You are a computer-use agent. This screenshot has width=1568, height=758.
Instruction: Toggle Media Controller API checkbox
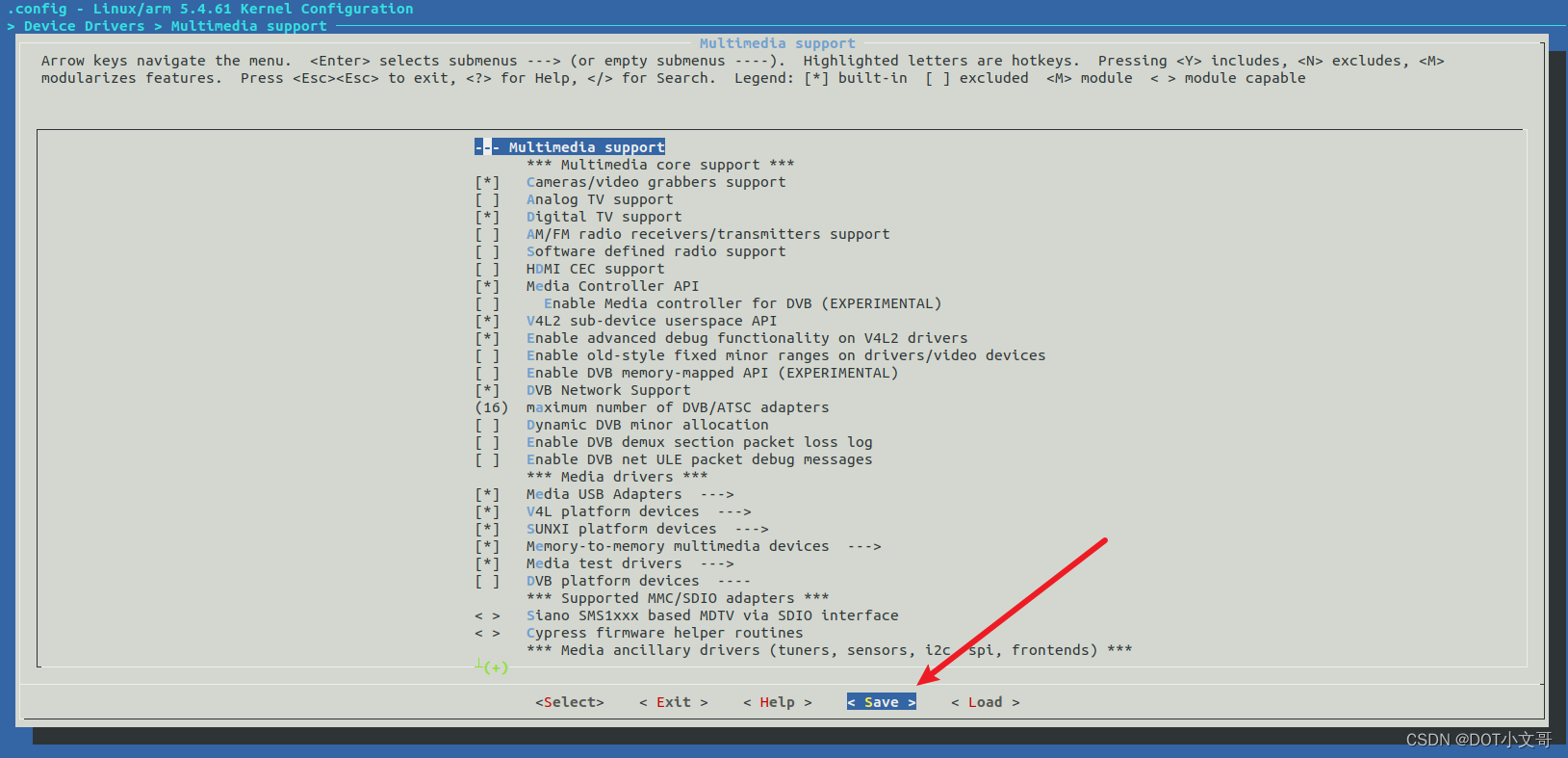click(487, 286)
